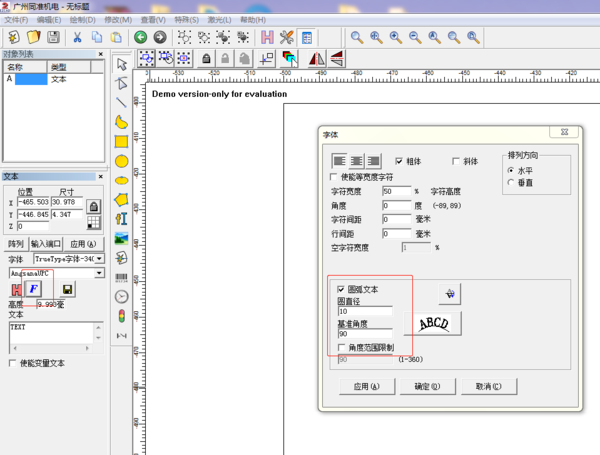Enable the 斜体 italic checkbox
The image size is (600, 455).
coord(456,161)
